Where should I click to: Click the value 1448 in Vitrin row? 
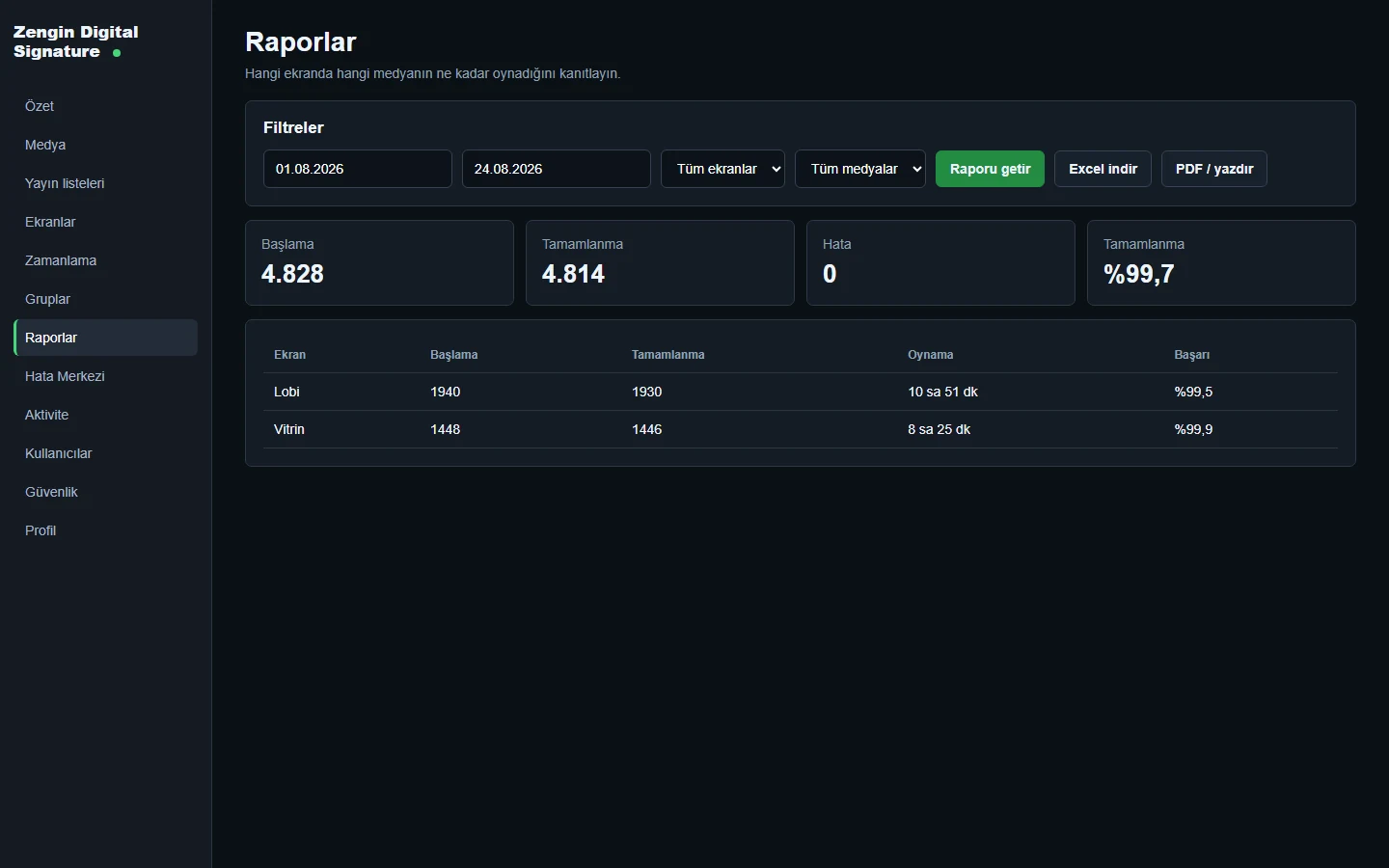[446, 429]
